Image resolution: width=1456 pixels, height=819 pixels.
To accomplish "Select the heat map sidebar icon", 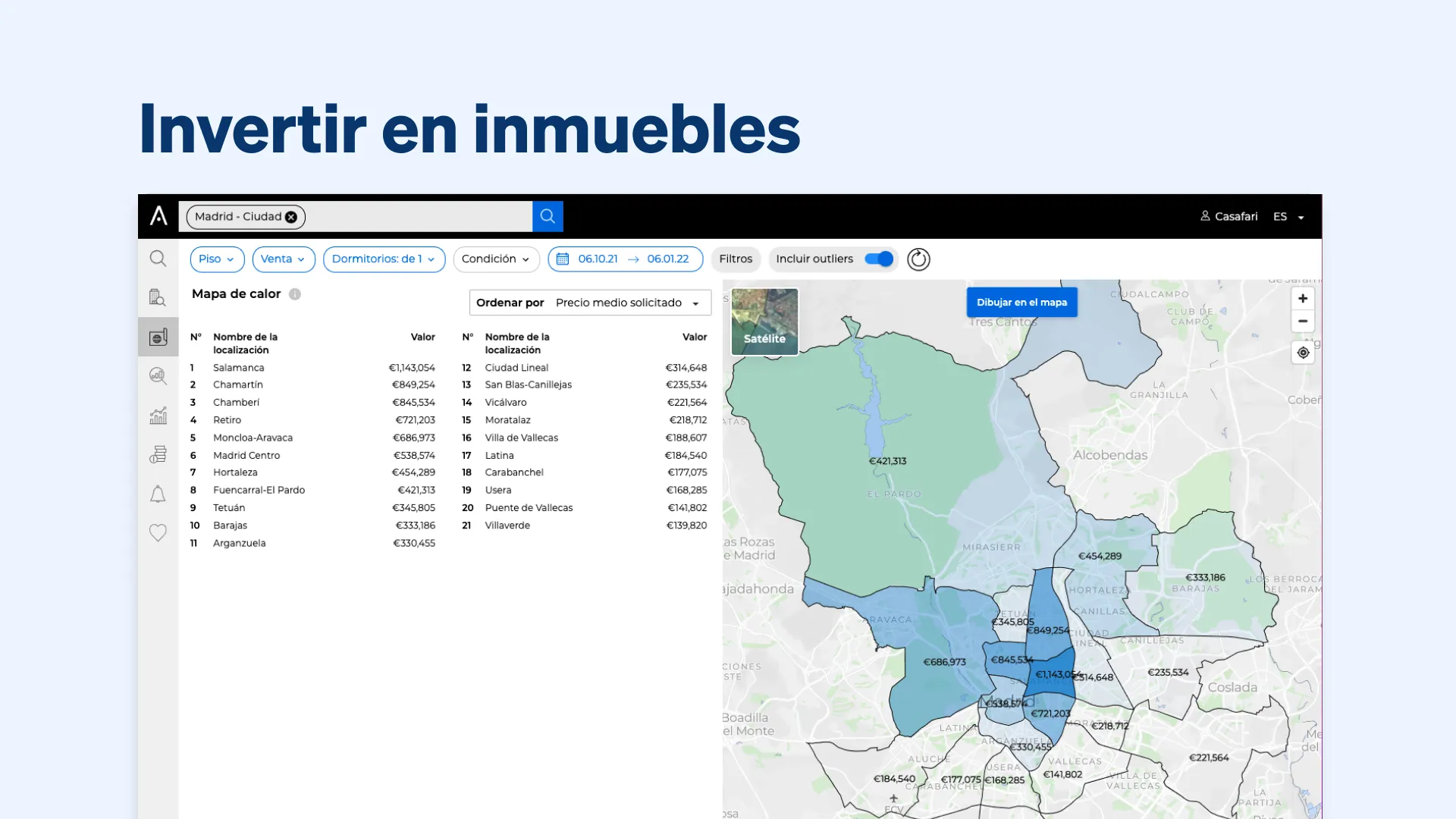I will [158, 337].
